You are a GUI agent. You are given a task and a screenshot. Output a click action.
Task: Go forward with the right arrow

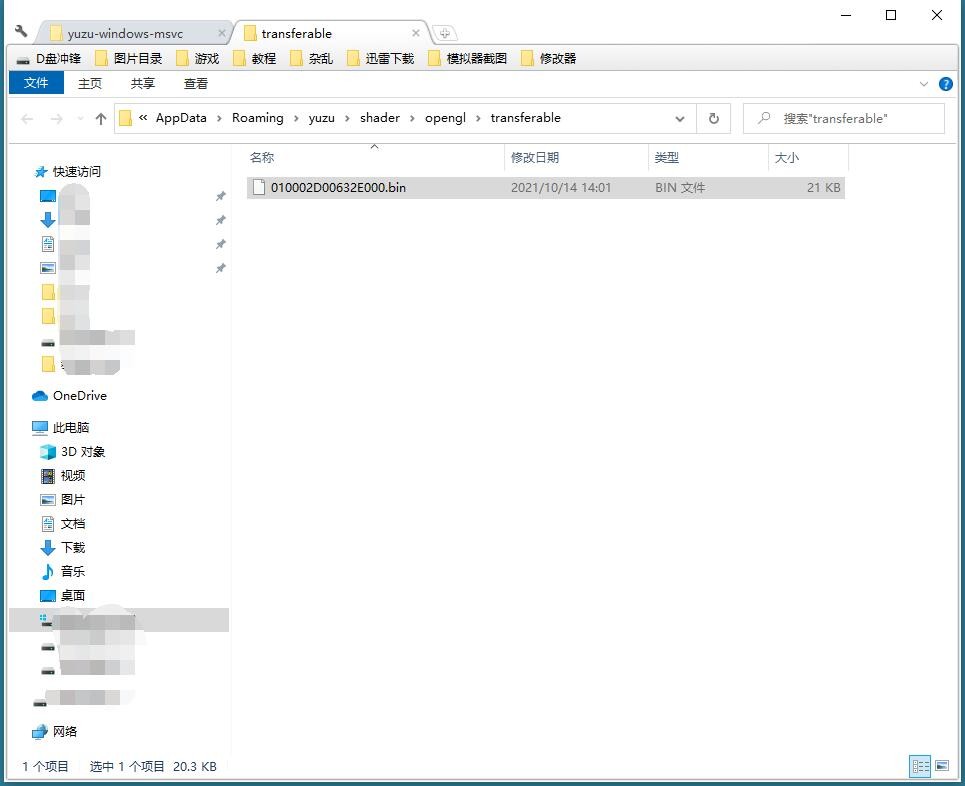(57, 119)
